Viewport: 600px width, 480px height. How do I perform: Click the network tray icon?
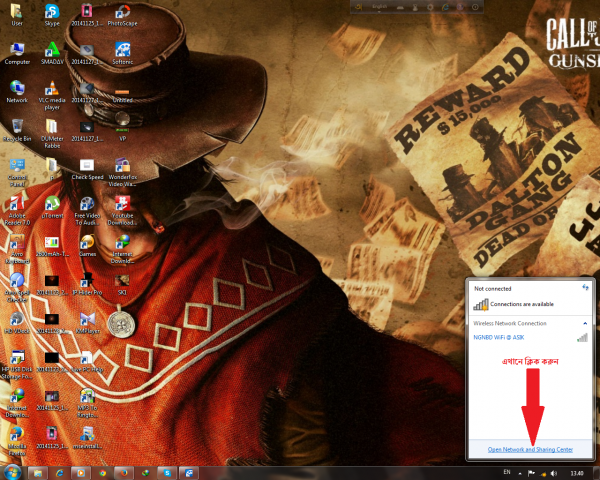pos(543,474)
